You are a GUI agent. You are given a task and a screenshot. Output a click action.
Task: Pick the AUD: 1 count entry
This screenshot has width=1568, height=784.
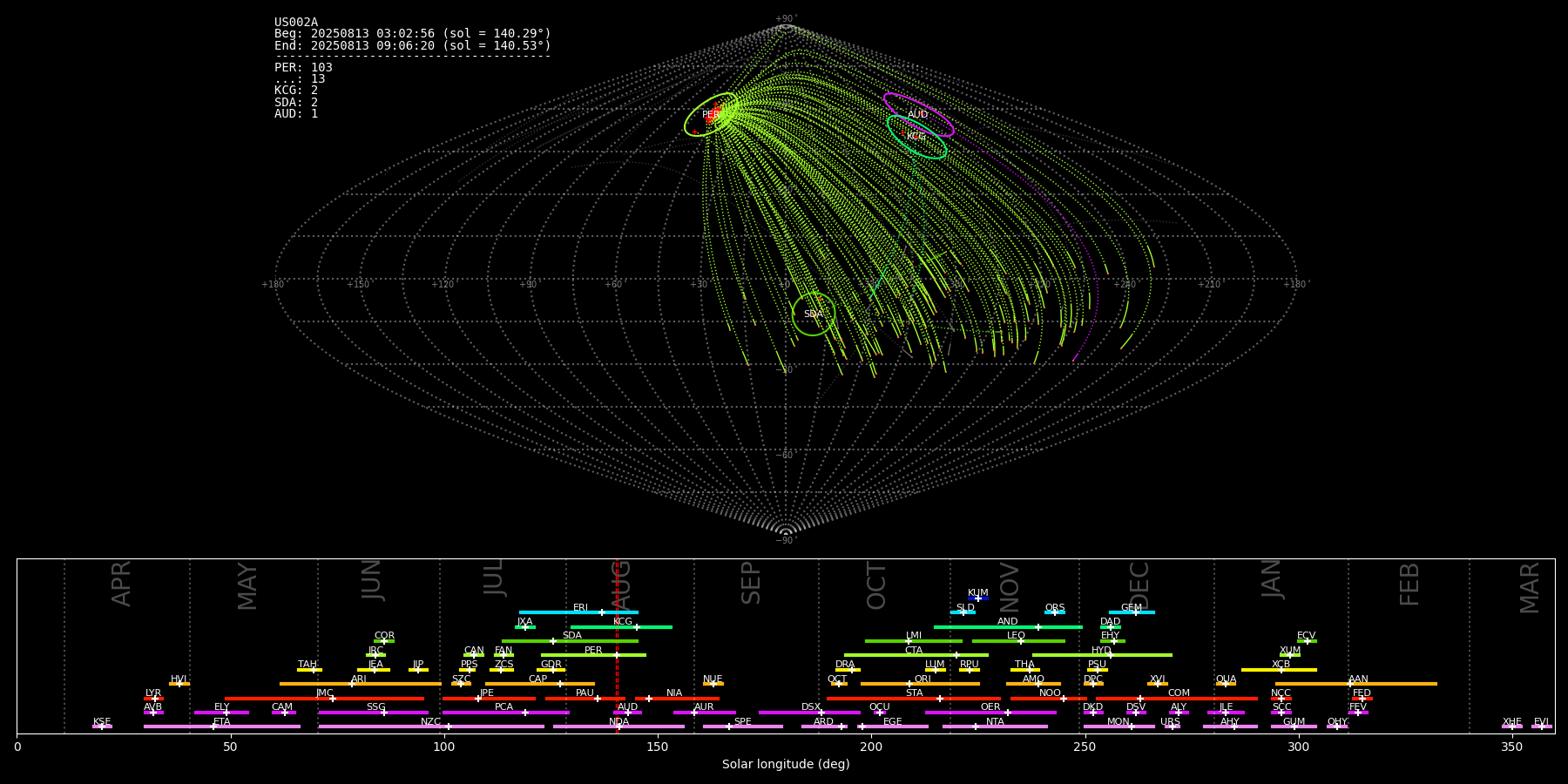296,114
